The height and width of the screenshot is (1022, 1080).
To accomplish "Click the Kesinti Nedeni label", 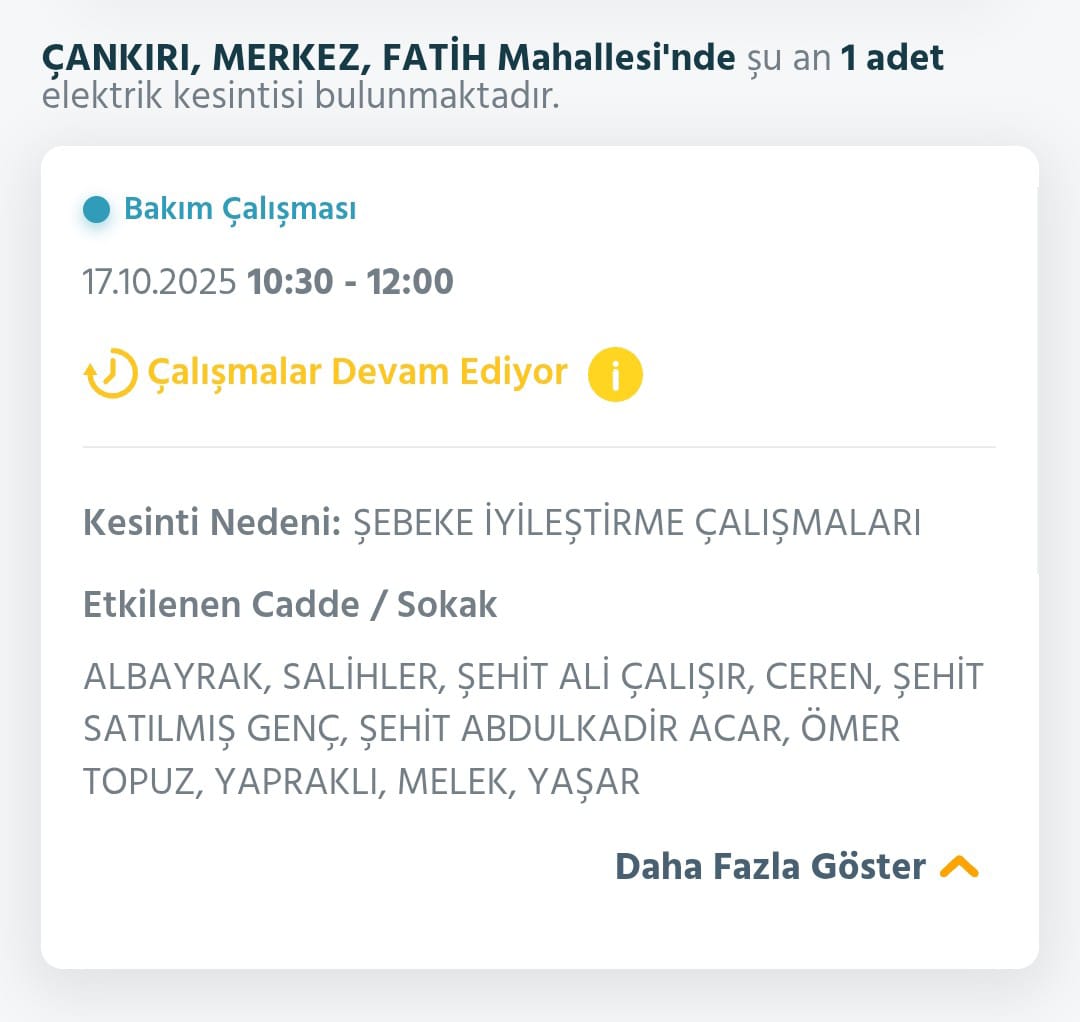I will click(x=213, y=523).
